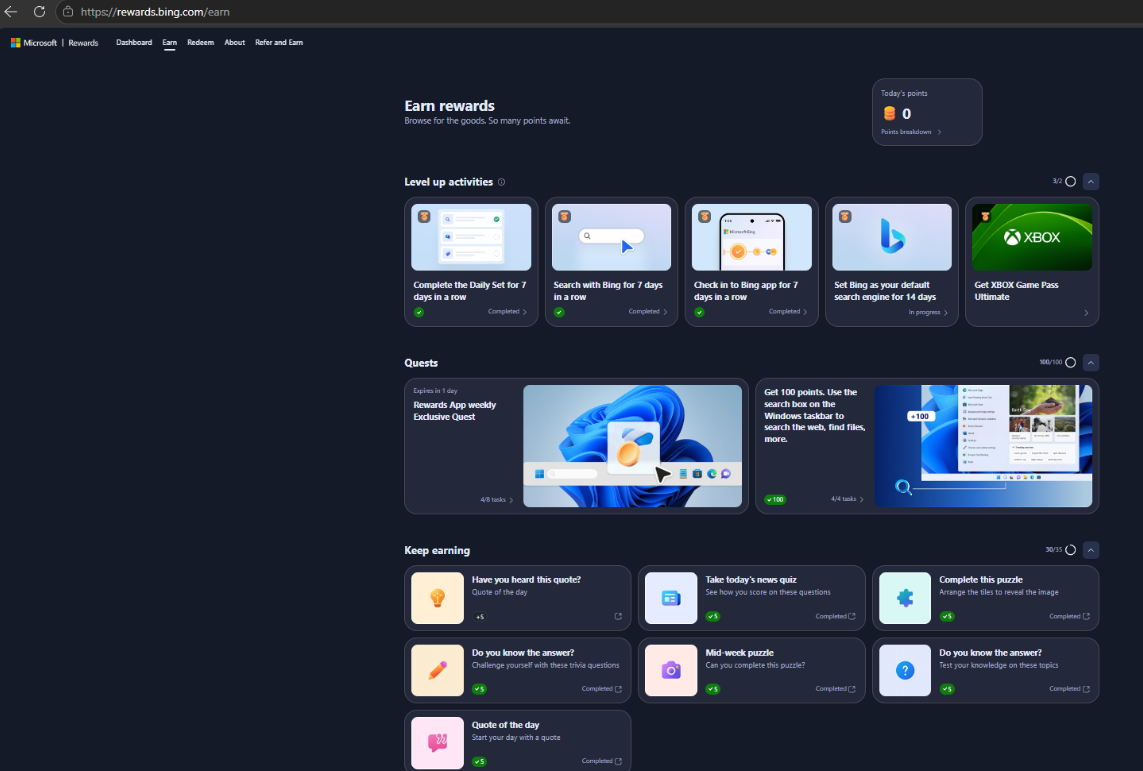This screenshot has height=771, width=1143.
Task: Reload the Rewards page
Action: 39,12
